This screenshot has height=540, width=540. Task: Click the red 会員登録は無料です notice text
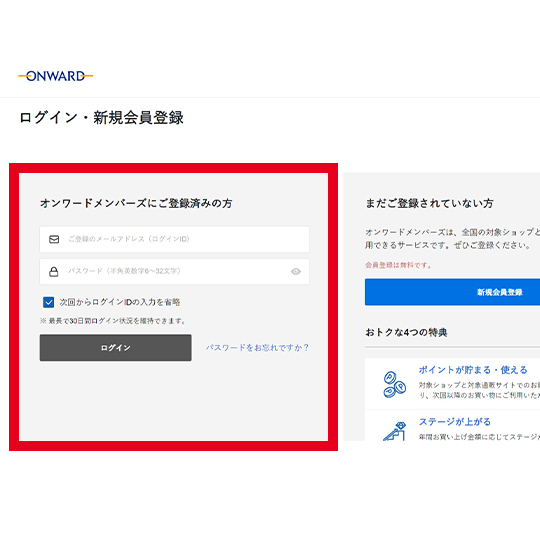pos(398,265)
